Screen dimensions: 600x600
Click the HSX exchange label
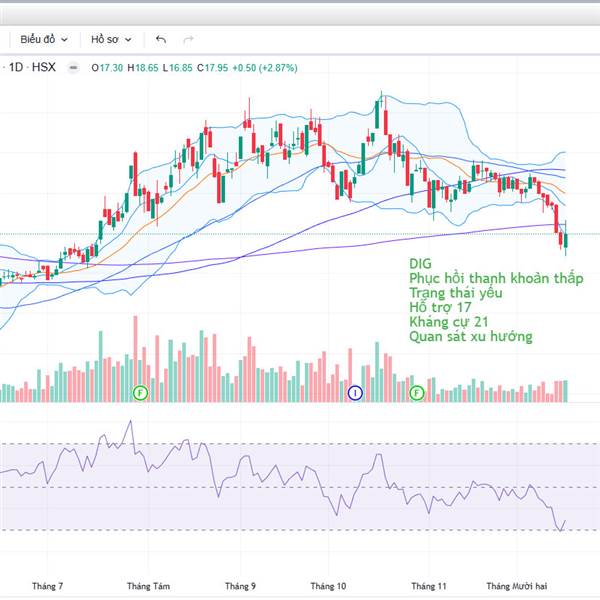click(x=44, y=68)
